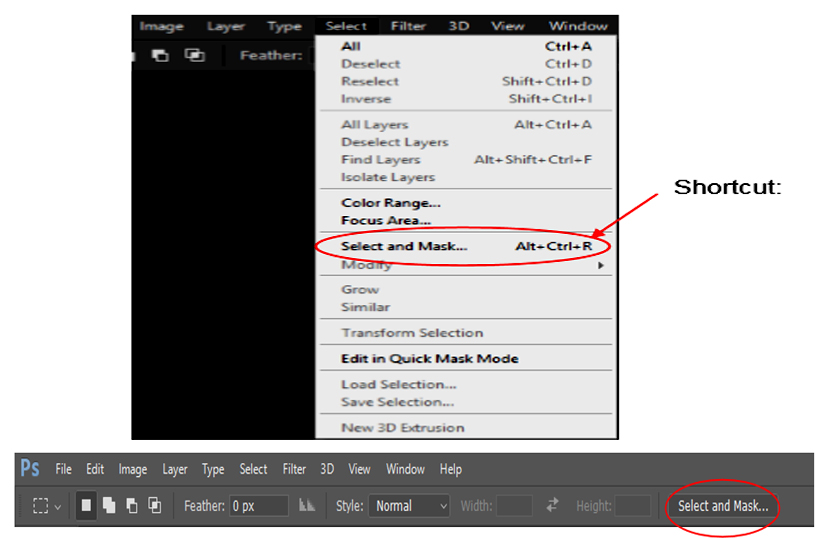Open the Filter menu in top dark bar

tap(408, 26)
